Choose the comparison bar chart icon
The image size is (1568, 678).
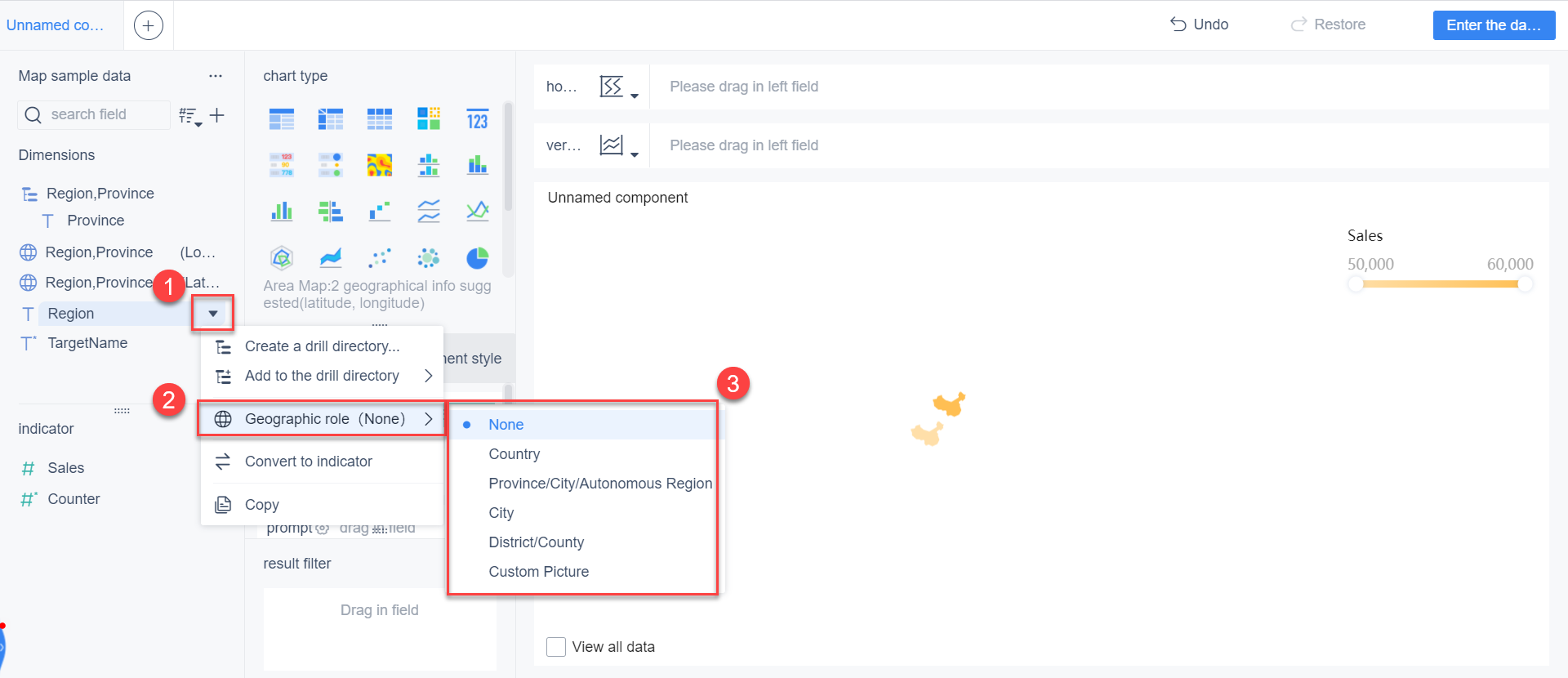click(x=331, y=212)
